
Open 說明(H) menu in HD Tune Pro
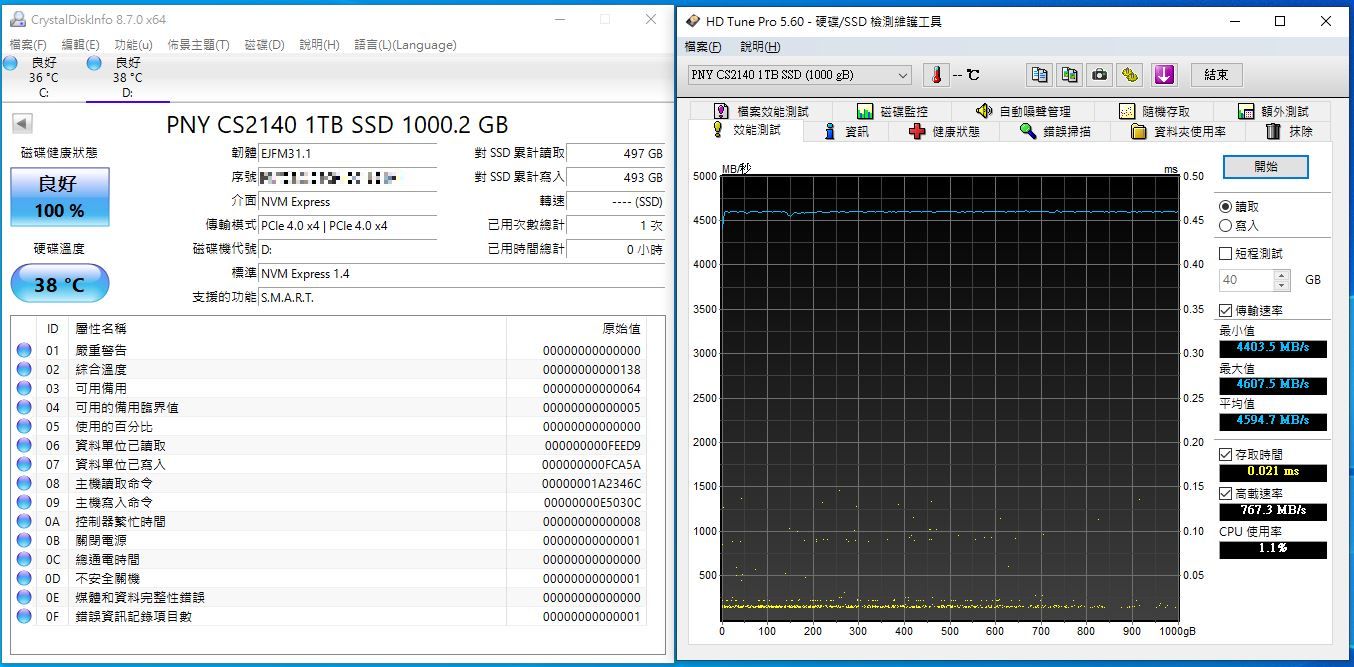click(759, 47)
